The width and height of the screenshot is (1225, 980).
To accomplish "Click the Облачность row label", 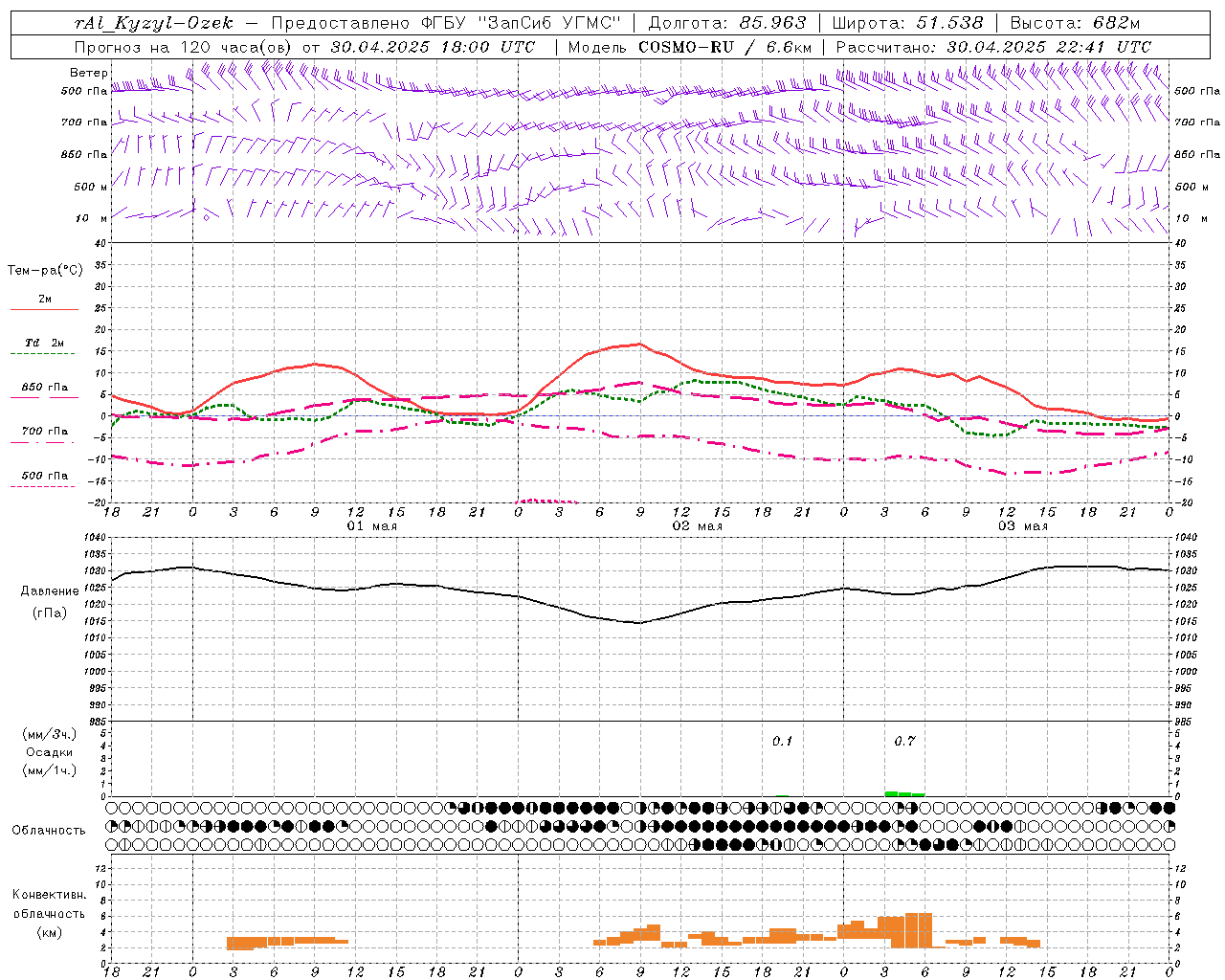I will 49,830.
